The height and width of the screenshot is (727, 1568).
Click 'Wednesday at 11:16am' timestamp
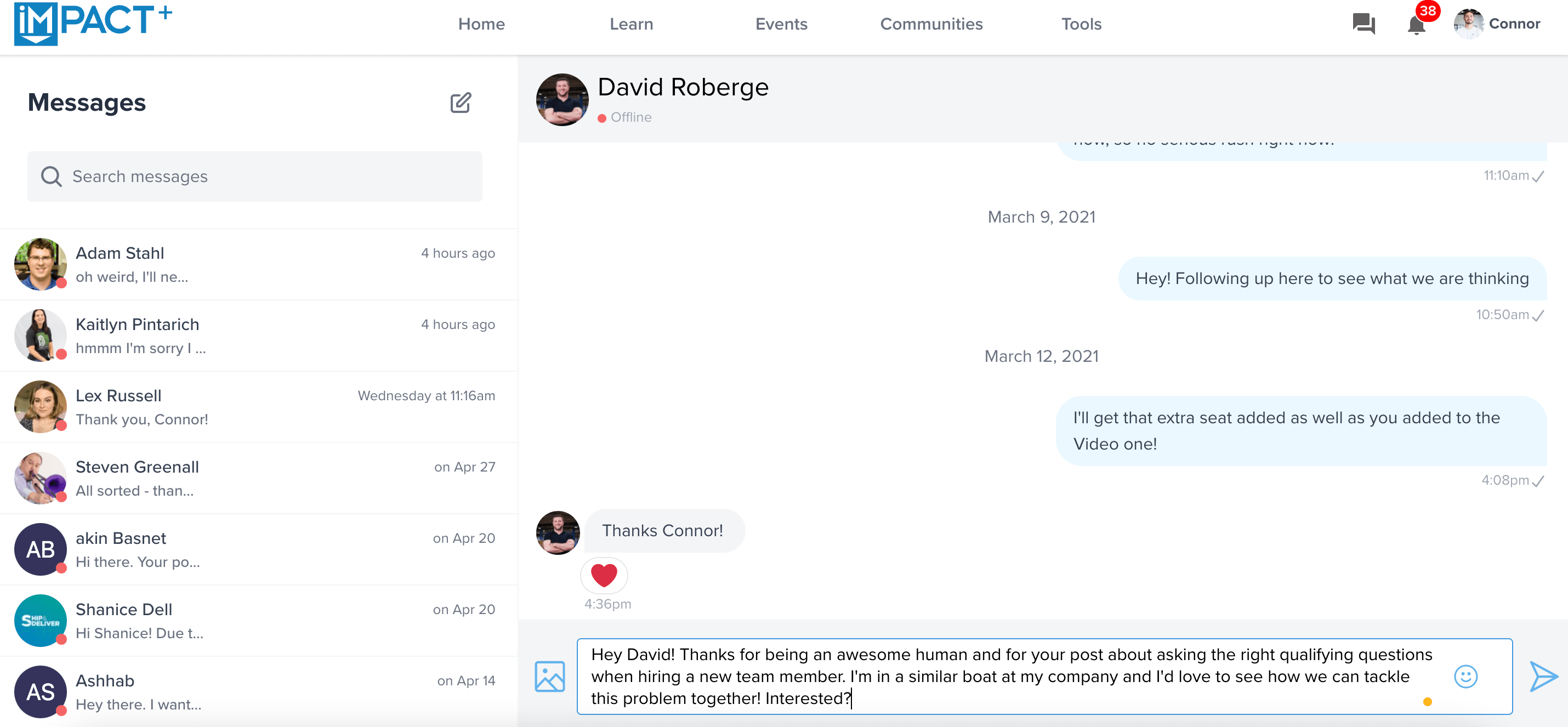(x=426, y=396)
